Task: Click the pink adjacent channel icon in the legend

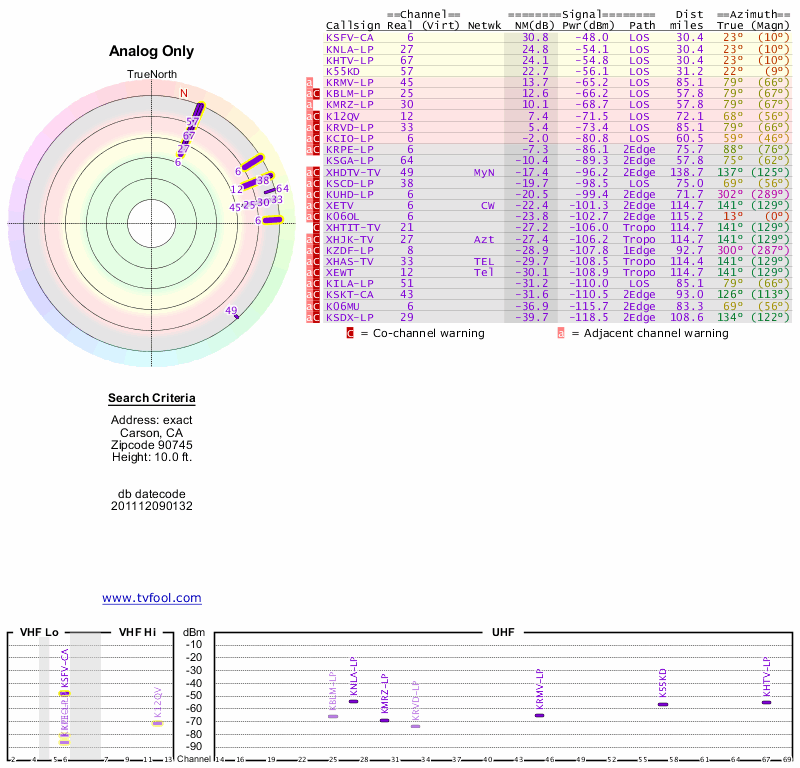Action: pyautogui.click(x=561, y=333)
